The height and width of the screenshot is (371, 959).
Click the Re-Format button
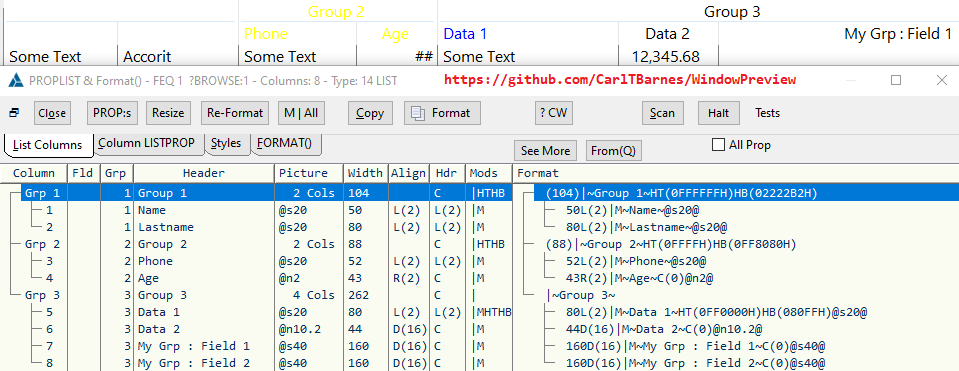235,113
